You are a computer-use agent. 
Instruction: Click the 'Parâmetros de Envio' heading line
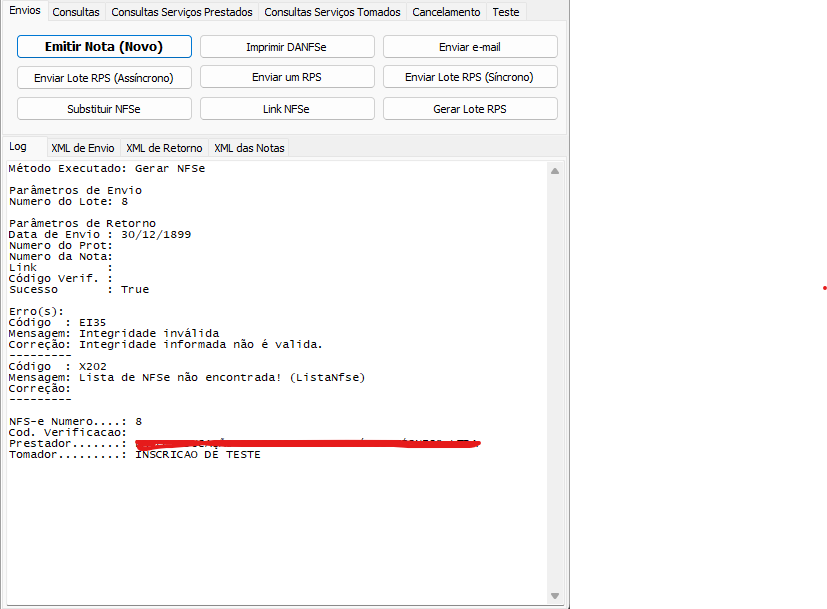pos(75,190)
